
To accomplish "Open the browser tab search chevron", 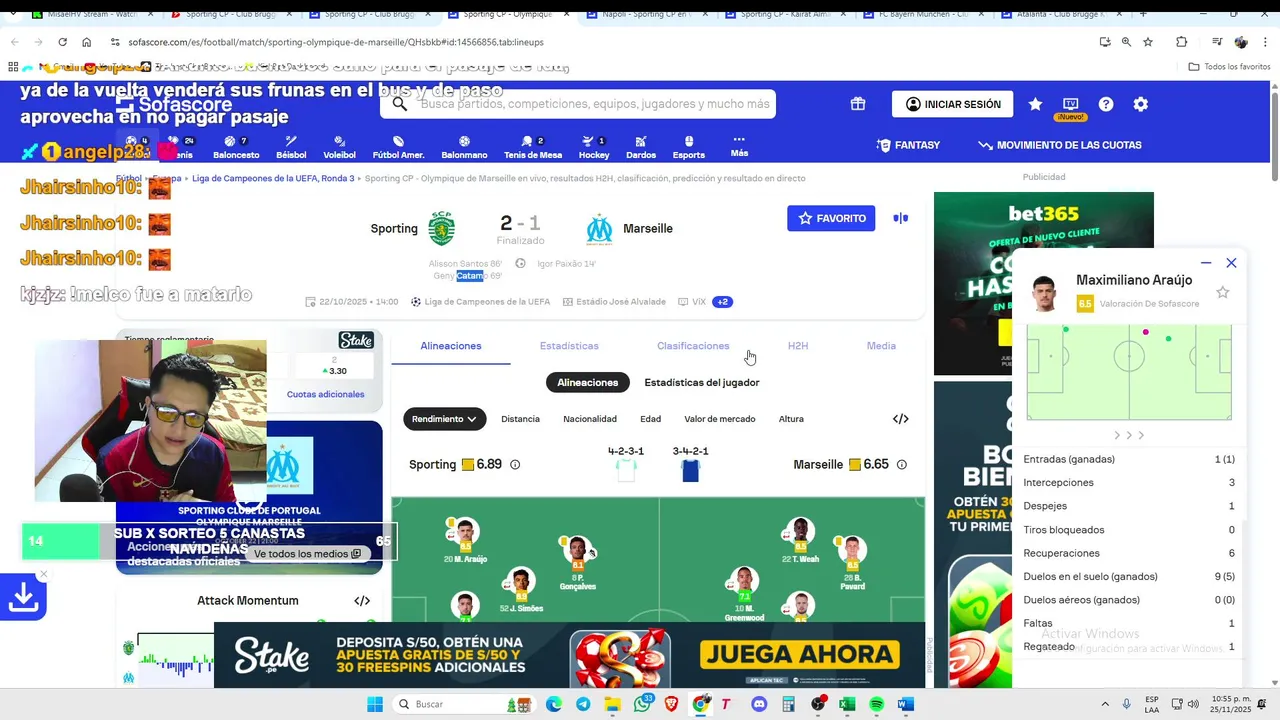I will pyautogui.click(x=11, y=14).
